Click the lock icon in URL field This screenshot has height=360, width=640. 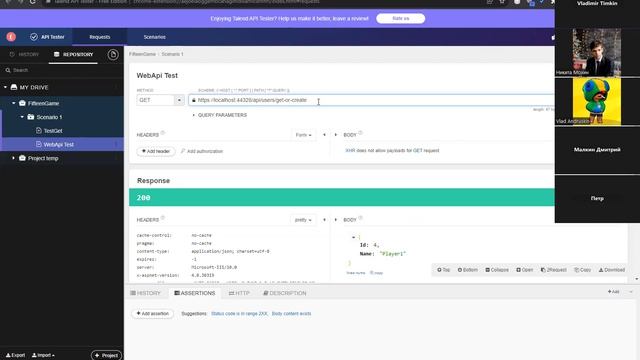click(193, 100)
